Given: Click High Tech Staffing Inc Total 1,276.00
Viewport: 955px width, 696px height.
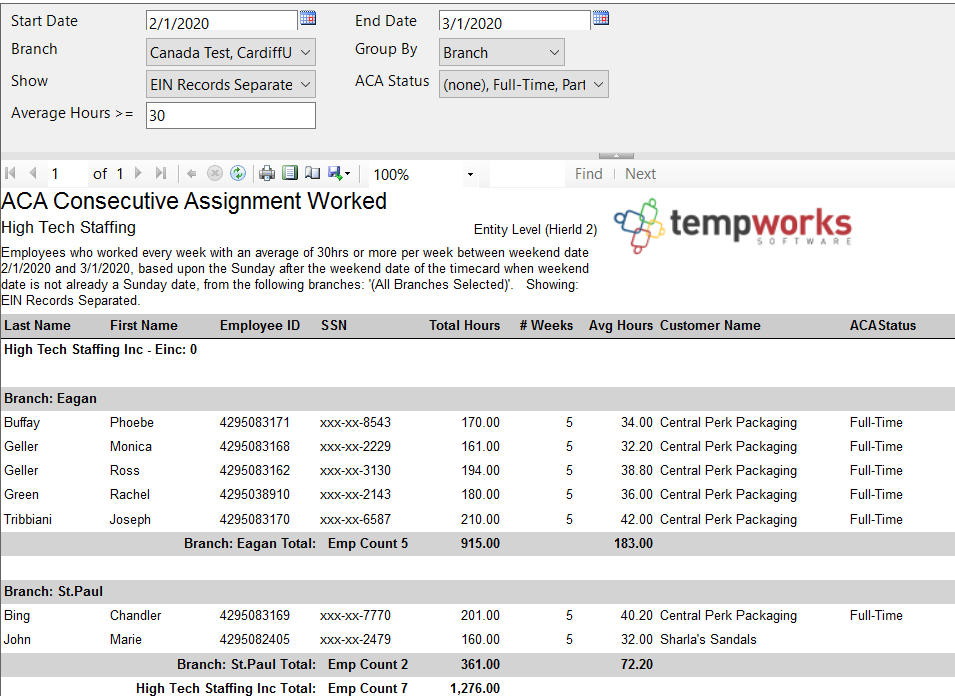Looking at the screenshot, I should click(x=475, y=689).
